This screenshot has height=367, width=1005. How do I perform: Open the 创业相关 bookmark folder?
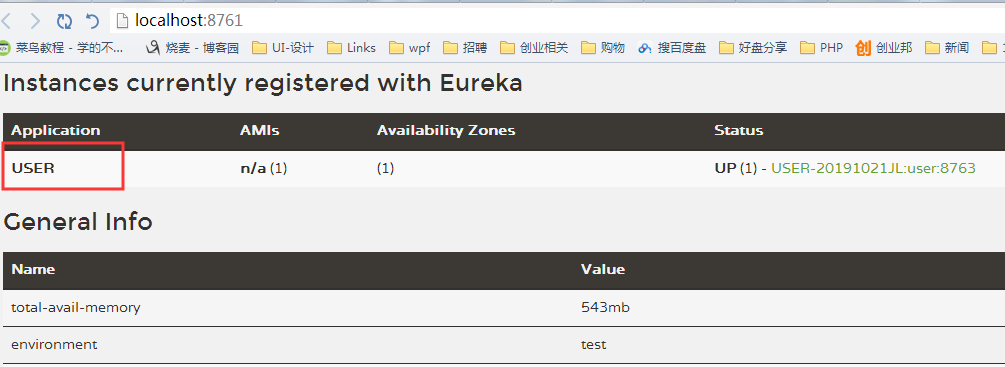click(x=533, y=47)
